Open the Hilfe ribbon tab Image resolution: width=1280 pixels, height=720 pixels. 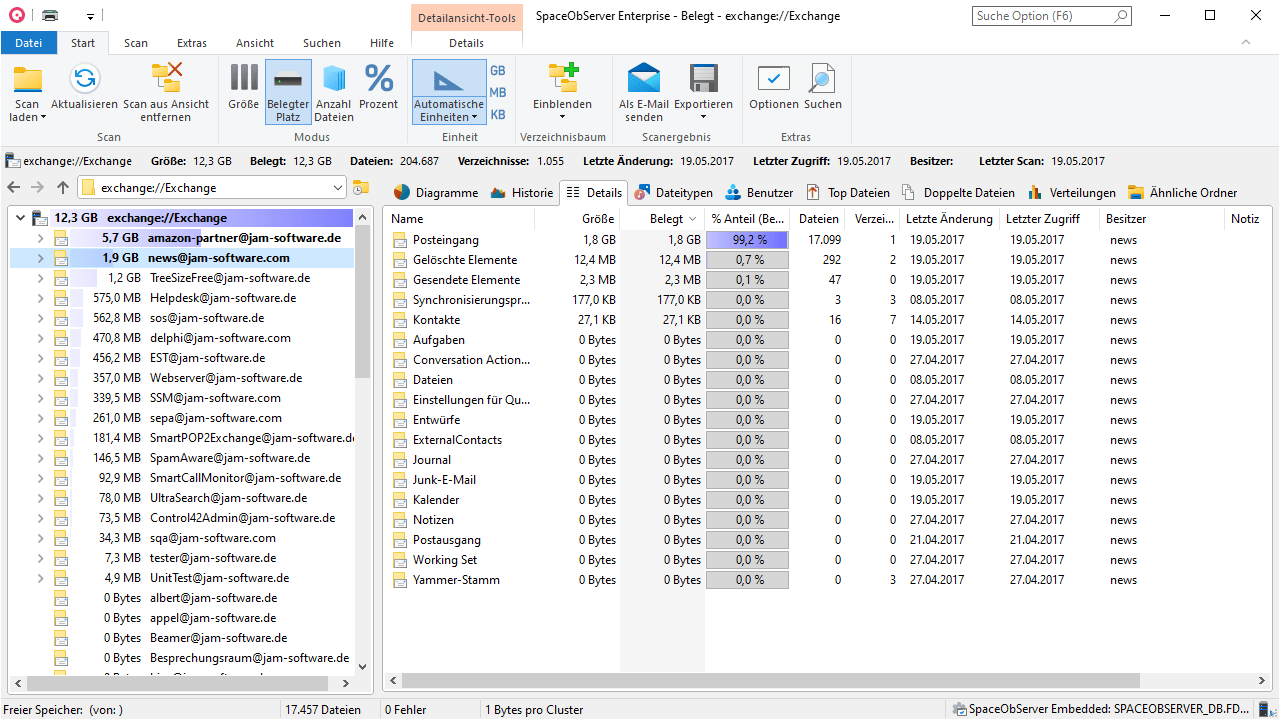pos(382,43)
